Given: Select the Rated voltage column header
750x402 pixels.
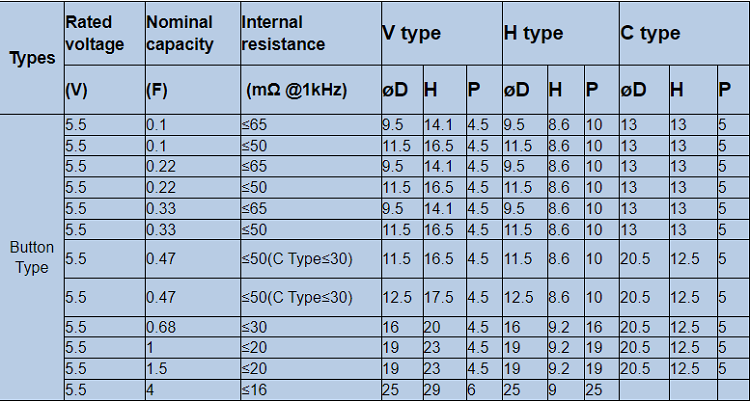Looking at the screenshot, I should click(105, 34).
